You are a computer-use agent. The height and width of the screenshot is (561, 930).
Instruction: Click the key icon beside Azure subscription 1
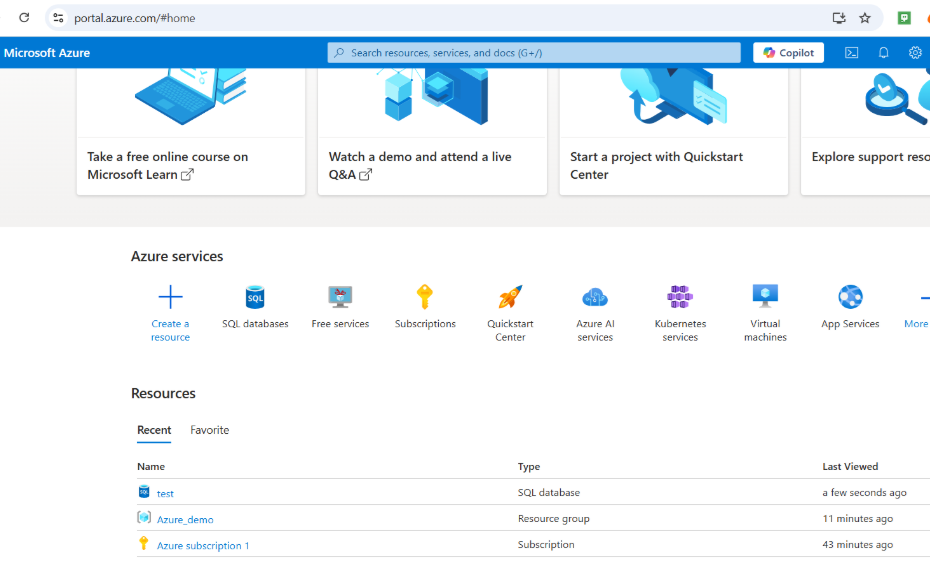[x=144, y=543]
